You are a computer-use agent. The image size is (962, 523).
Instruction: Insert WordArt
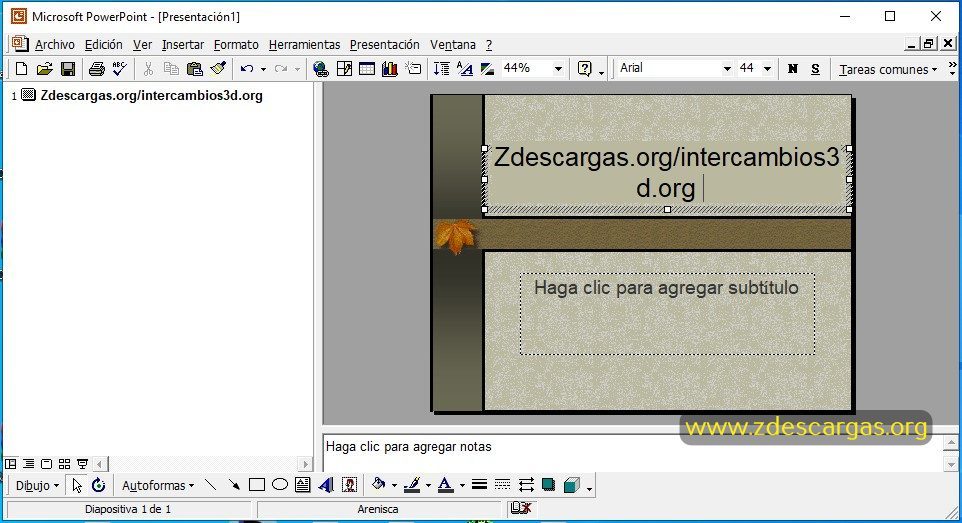click(326, 486)
